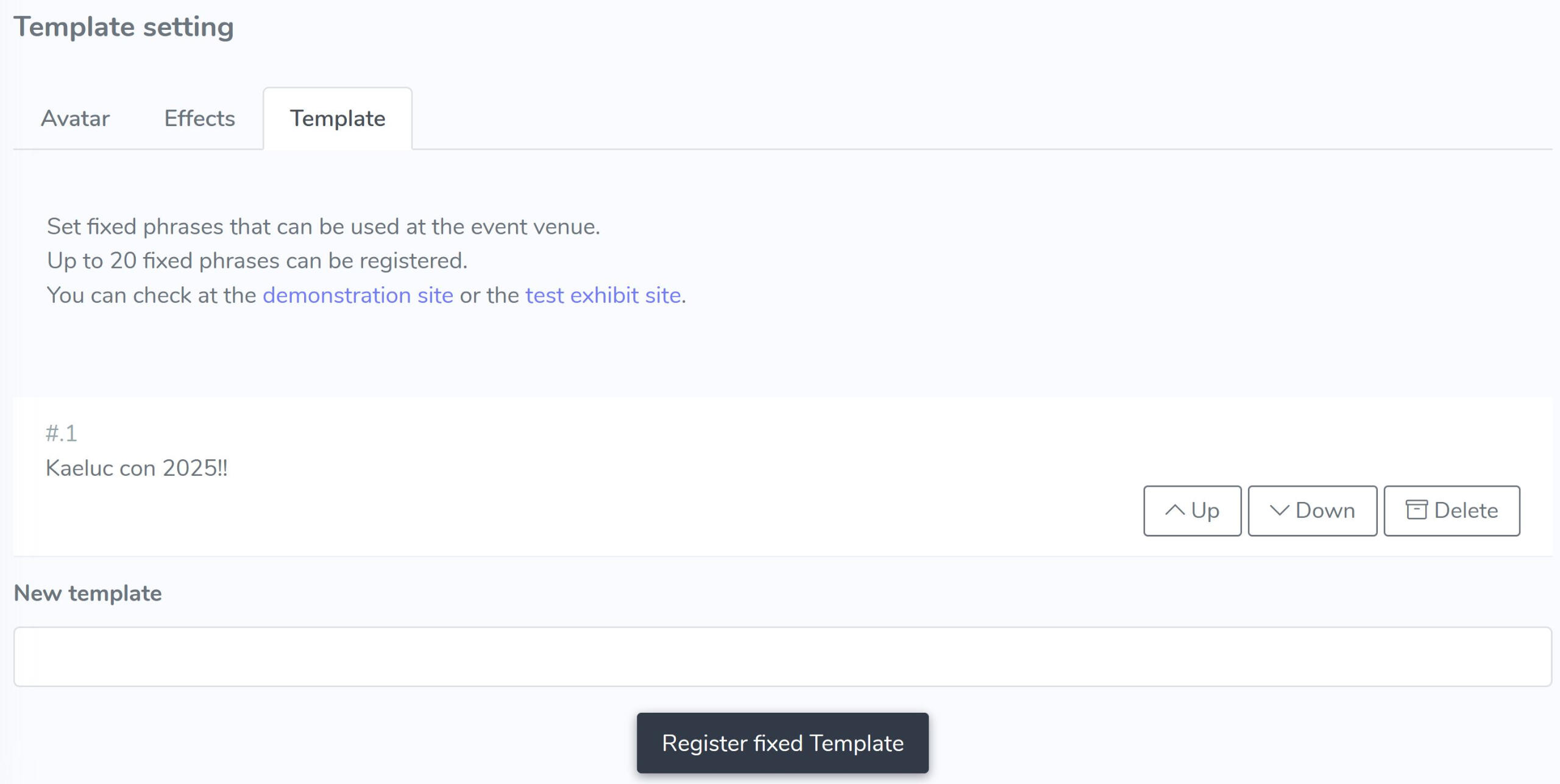1560x784 pixels.
Task: Click the downward chevron icon on Down button
Action: 1279,510
